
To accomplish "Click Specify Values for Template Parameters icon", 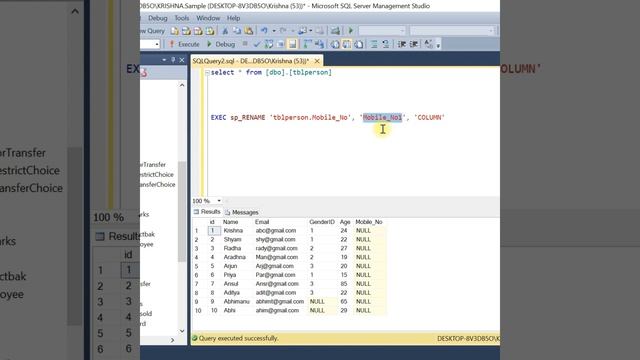I will pyautogui.click(x=428, y=44).
